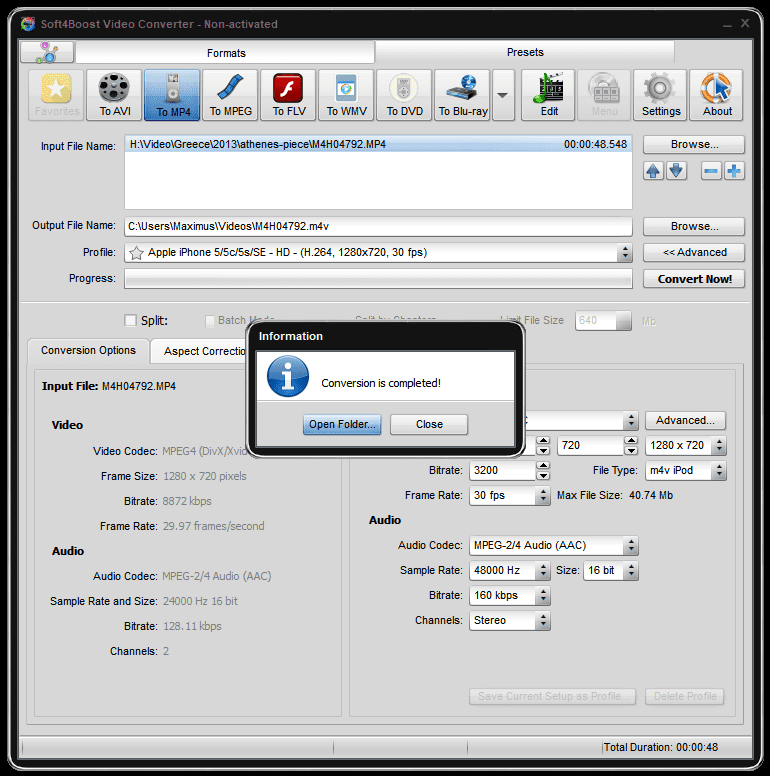Click the Total Duration status text

coord(661,747)
